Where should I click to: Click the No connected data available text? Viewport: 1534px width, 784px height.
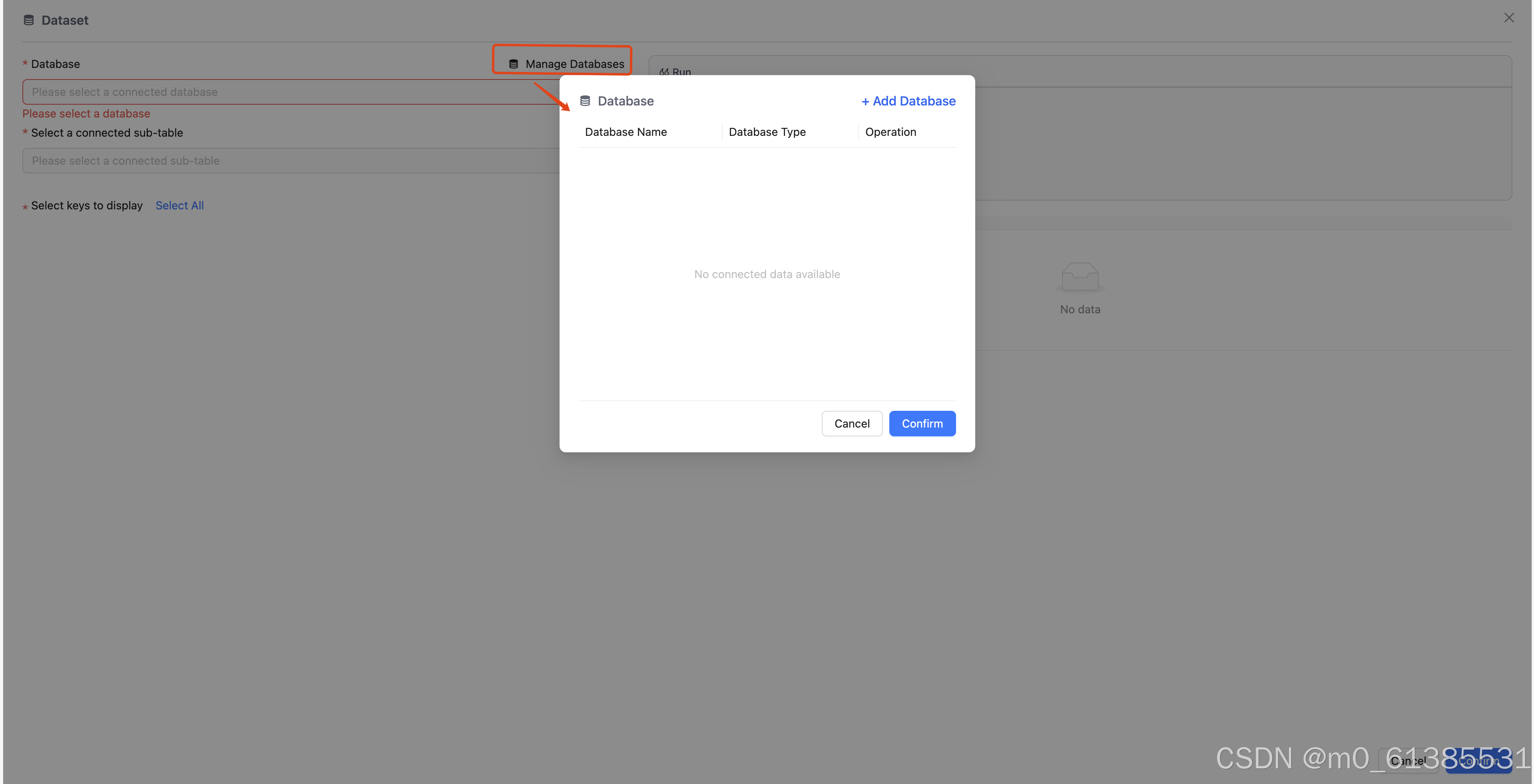pyautogui.click(x=767, y=275)
